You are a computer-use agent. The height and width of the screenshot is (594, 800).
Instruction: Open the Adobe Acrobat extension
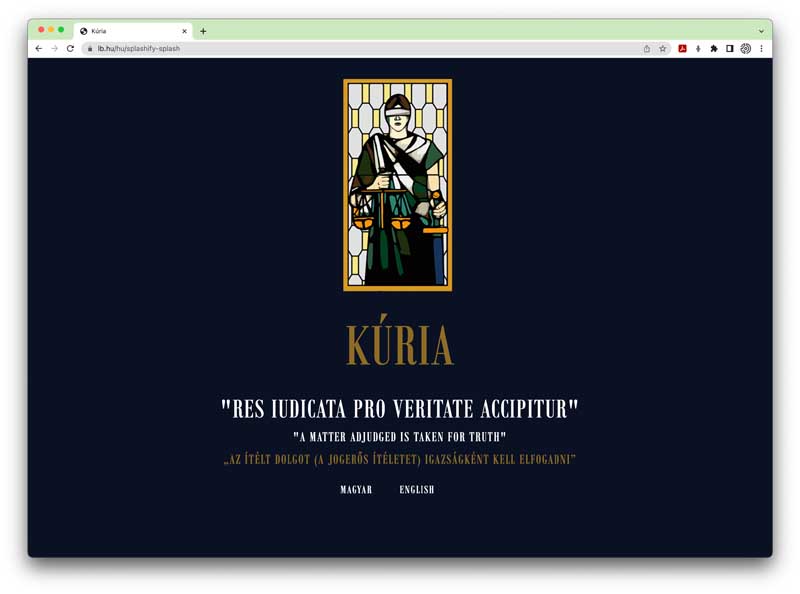point(682,49)
